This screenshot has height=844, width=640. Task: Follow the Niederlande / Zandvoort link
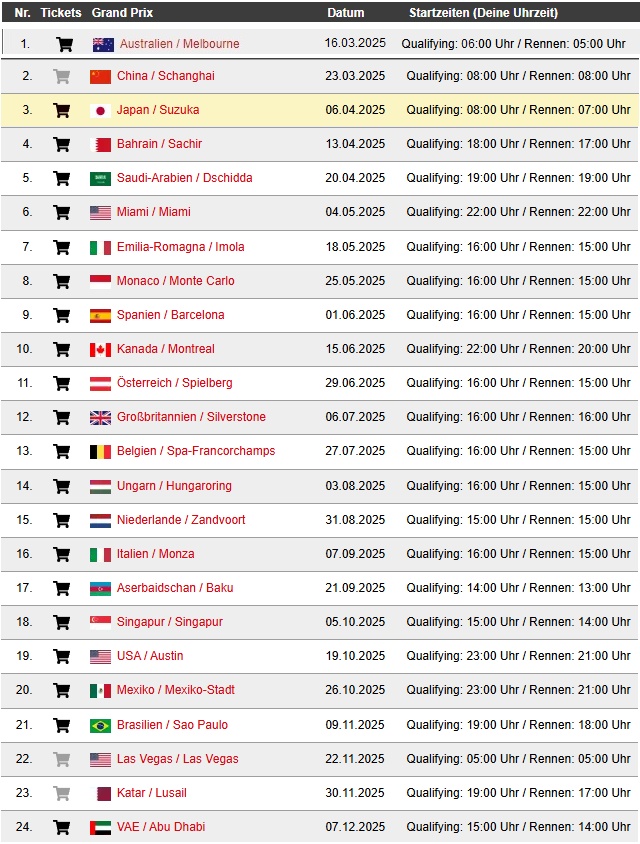point(180,520)
